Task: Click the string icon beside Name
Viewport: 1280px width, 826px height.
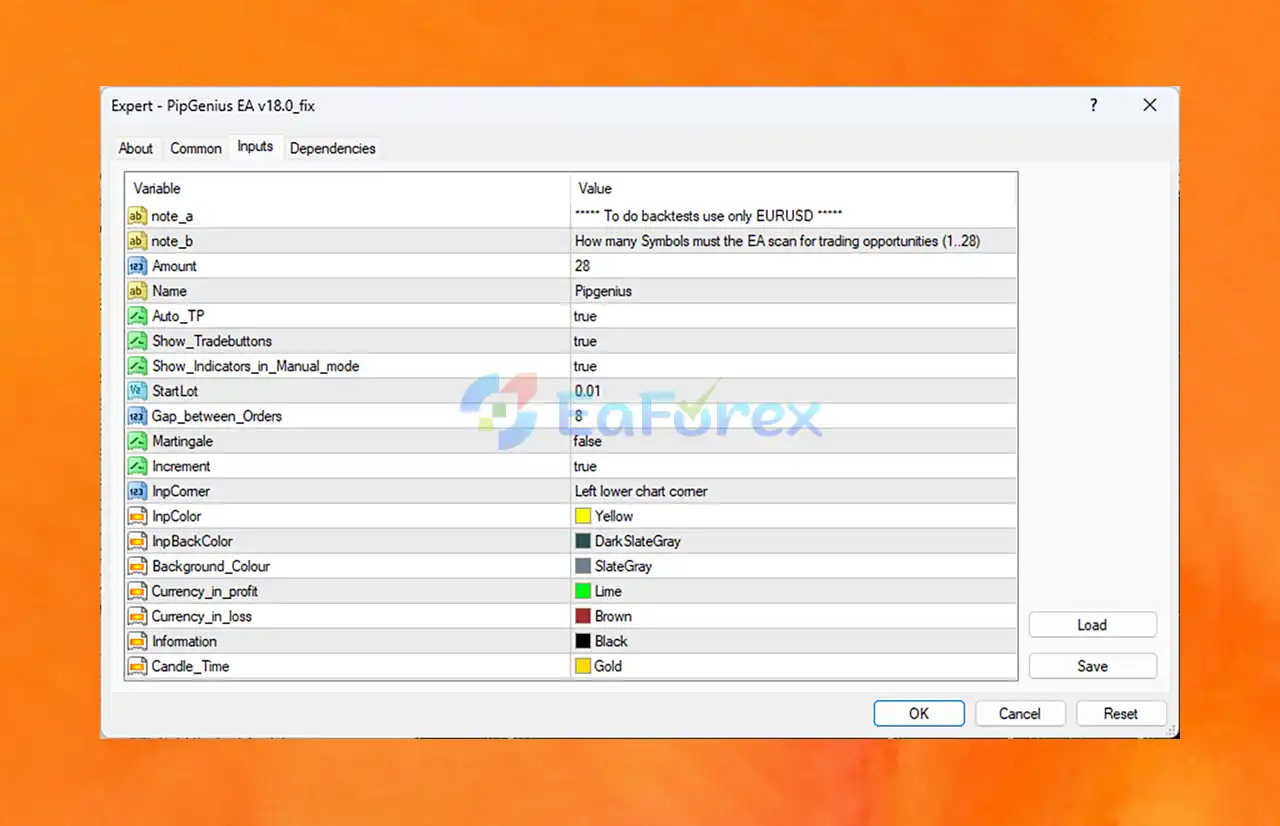Action: tap(137, 291)
